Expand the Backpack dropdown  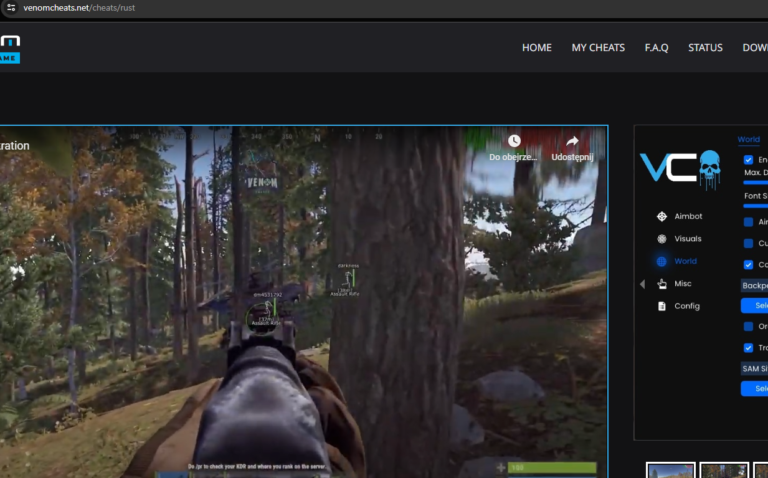[754, 285]
